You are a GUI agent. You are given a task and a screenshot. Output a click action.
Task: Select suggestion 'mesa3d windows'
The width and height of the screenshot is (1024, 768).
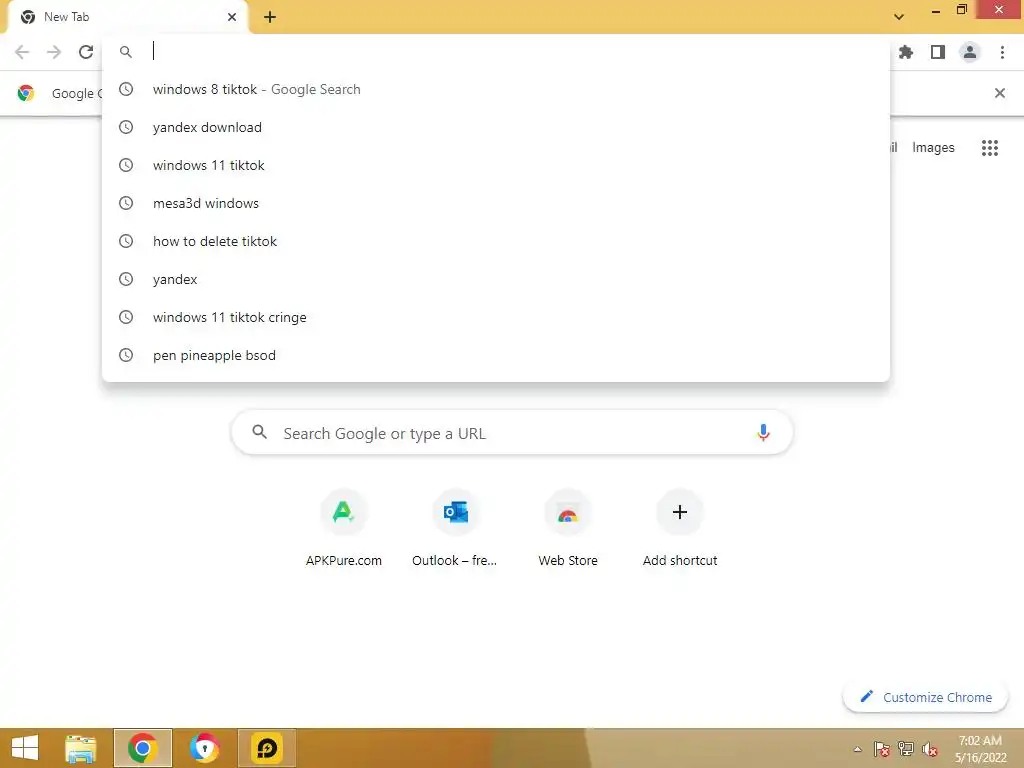(496, 203)
